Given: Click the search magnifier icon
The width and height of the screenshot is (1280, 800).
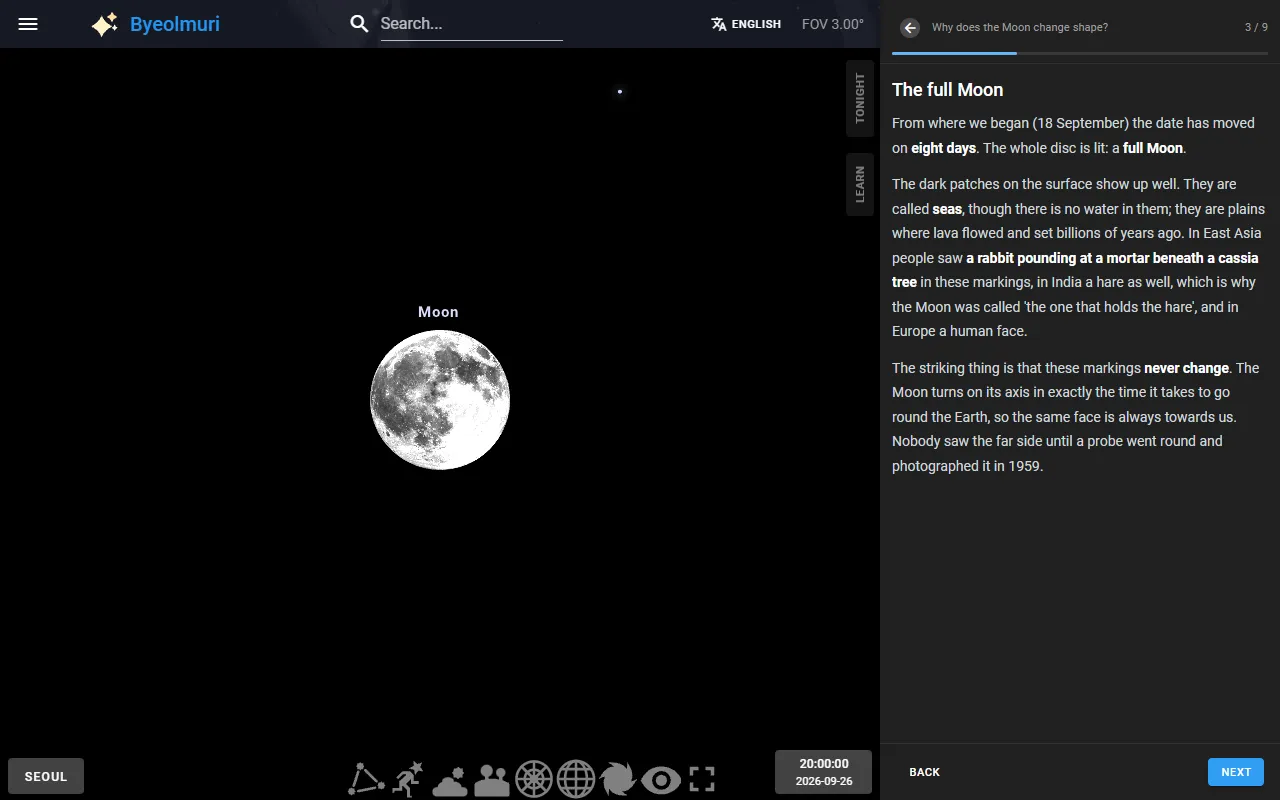Looking at the screenshot, I should (x=359, y=24).
